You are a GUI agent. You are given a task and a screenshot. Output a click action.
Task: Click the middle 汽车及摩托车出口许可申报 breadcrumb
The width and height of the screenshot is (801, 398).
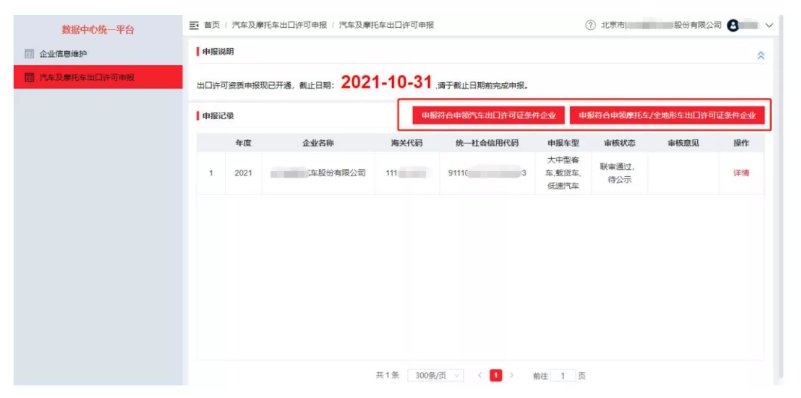click(279, 25)
